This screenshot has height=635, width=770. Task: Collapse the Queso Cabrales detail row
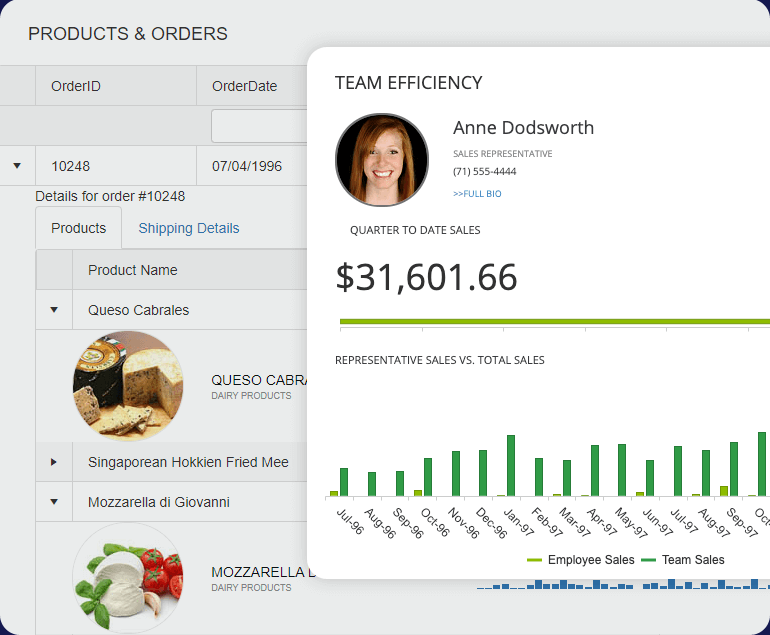coord(54,310)
